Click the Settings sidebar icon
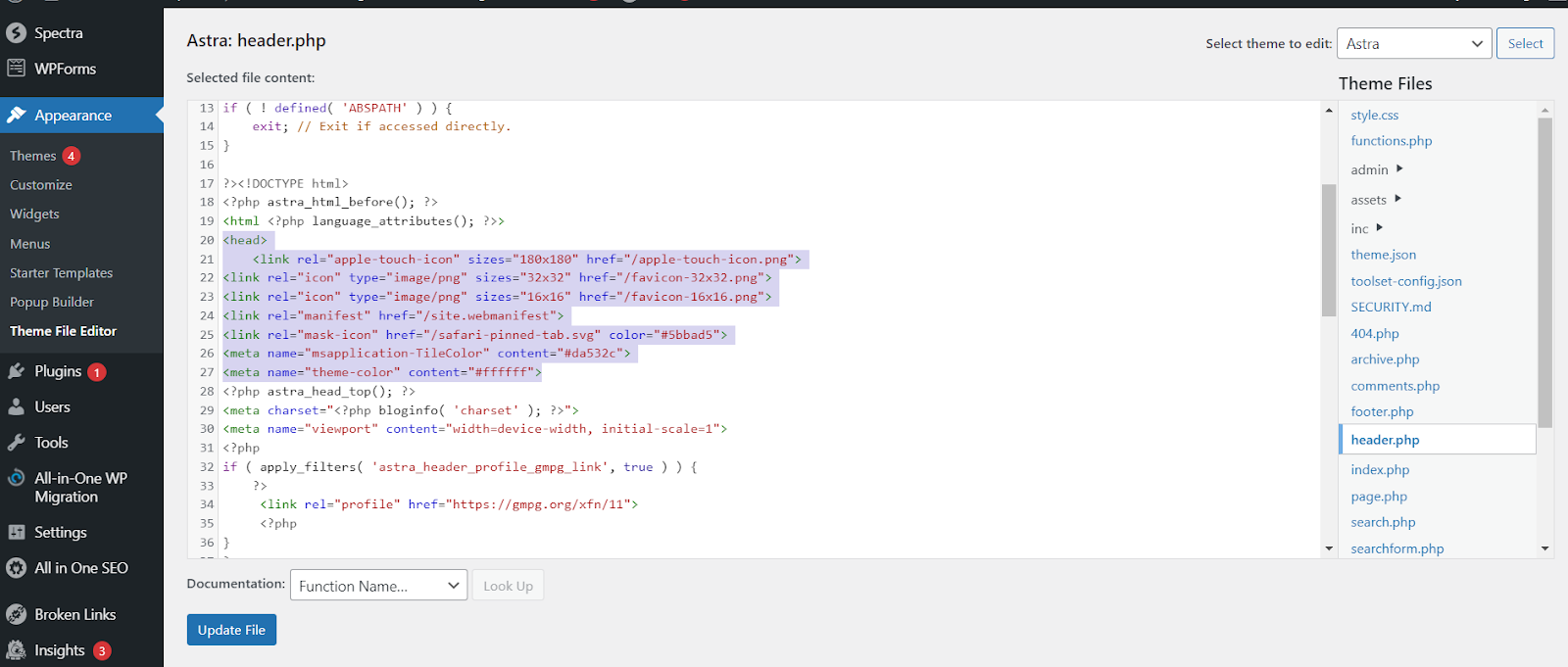The height and width of the screenshot is (667, 1568). pos(16,532)
